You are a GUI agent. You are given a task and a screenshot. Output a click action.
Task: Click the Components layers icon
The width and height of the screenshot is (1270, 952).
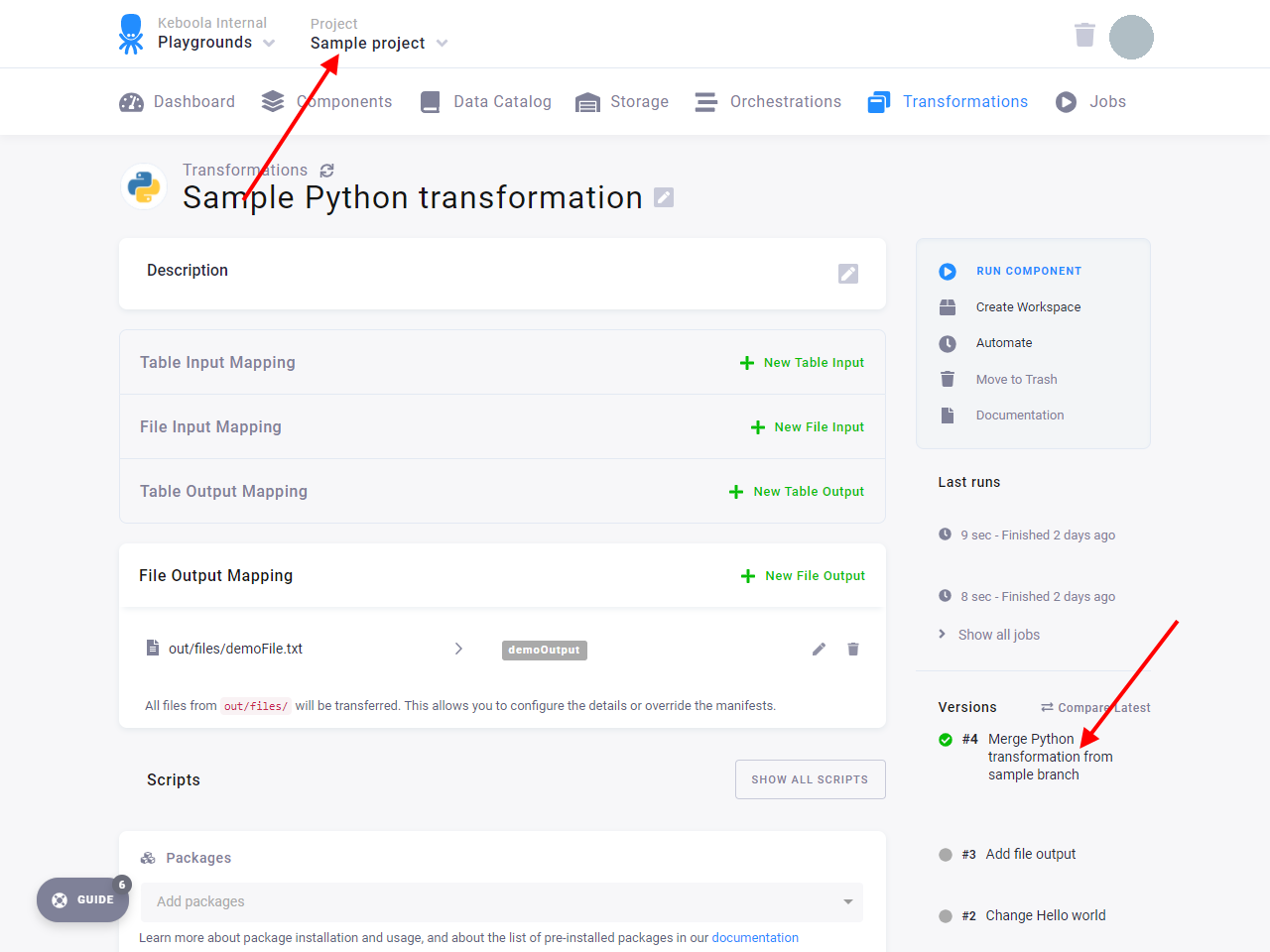point(273,101)
